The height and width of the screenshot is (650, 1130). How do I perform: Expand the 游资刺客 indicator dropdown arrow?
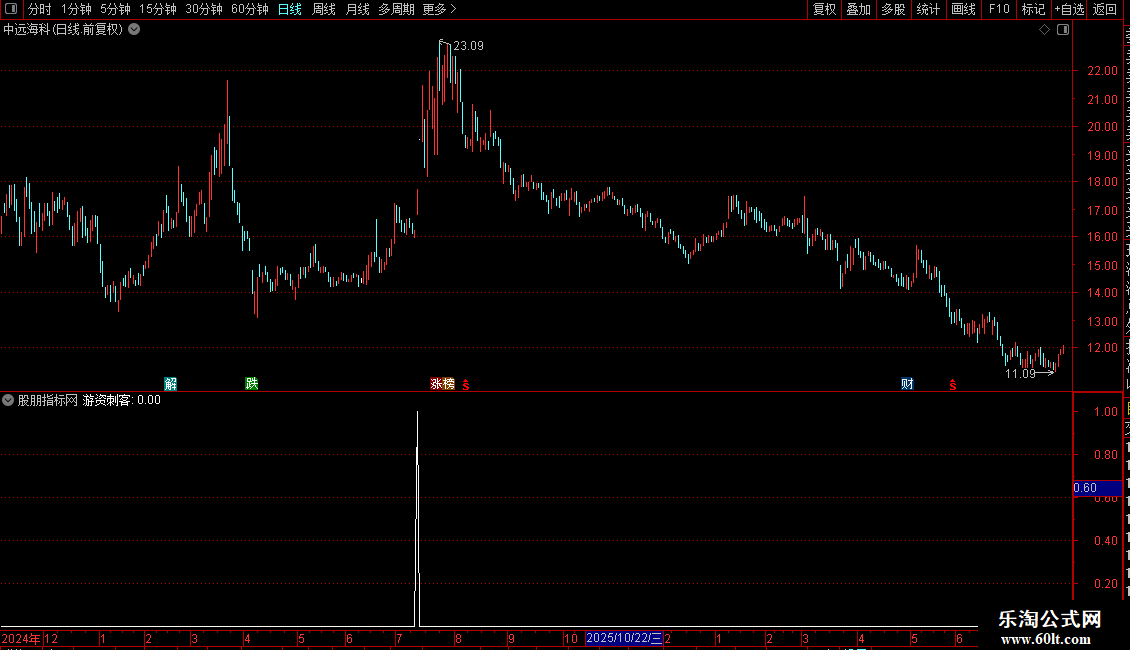(x=8, y=400)
